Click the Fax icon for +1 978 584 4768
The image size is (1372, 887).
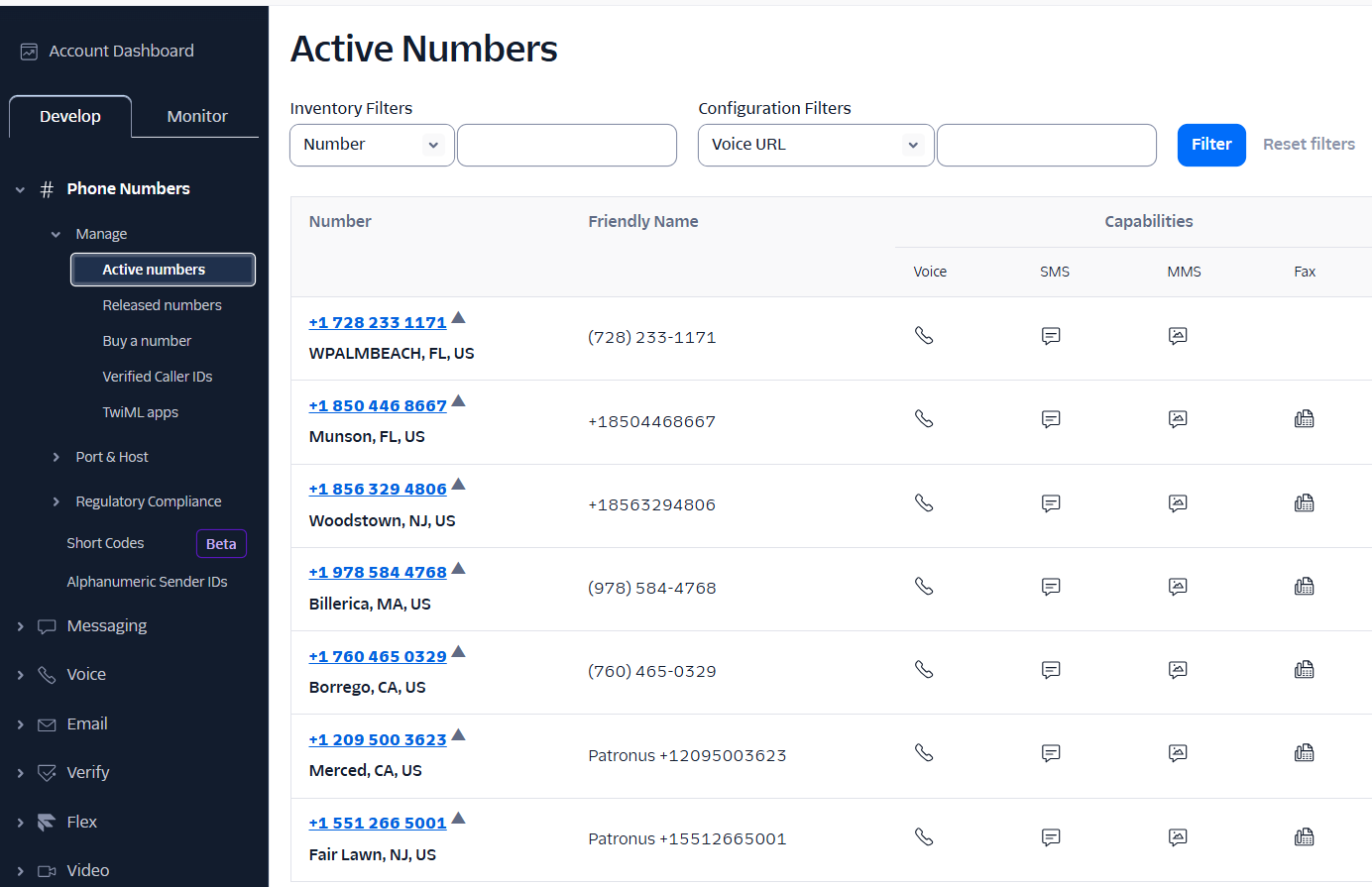(1305, 586)
